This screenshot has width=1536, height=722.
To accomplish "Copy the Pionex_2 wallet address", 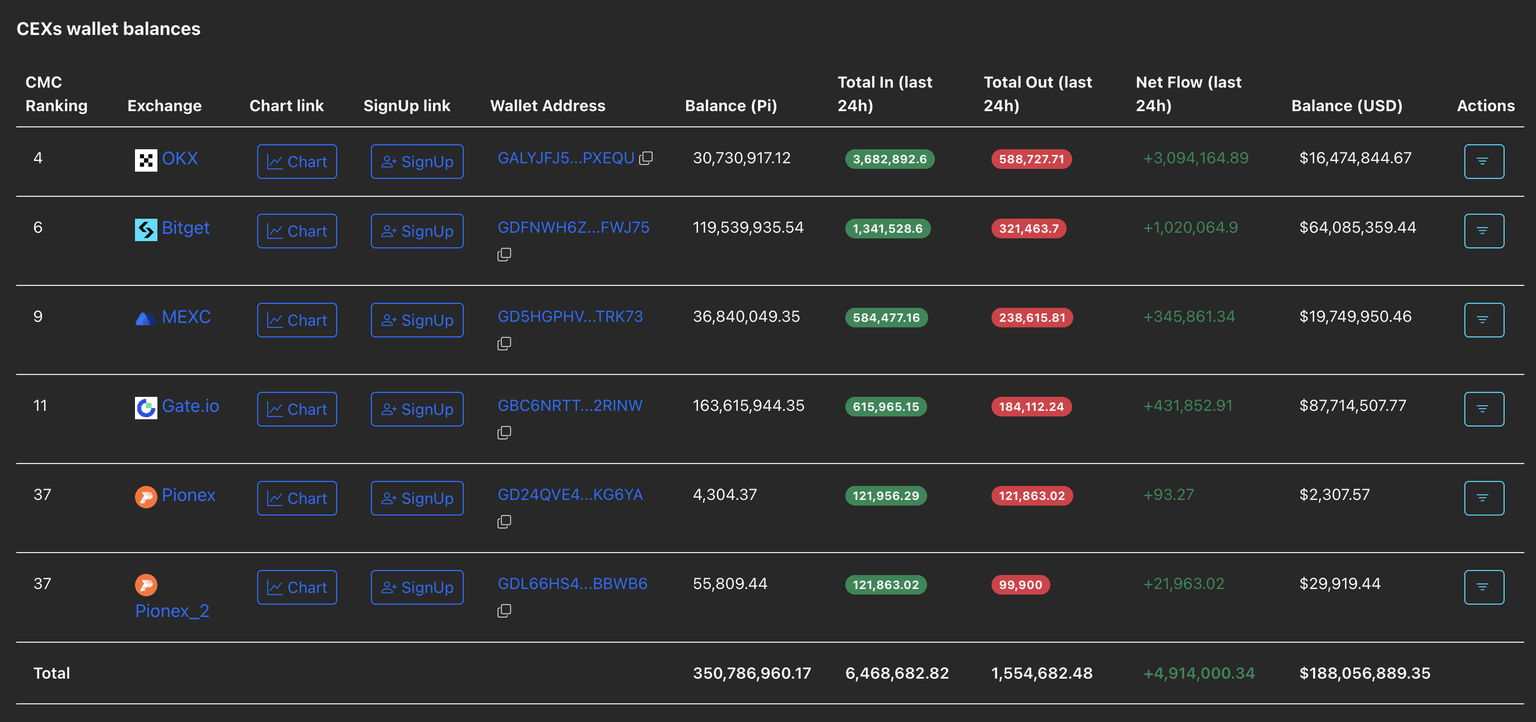I will 504,611.
